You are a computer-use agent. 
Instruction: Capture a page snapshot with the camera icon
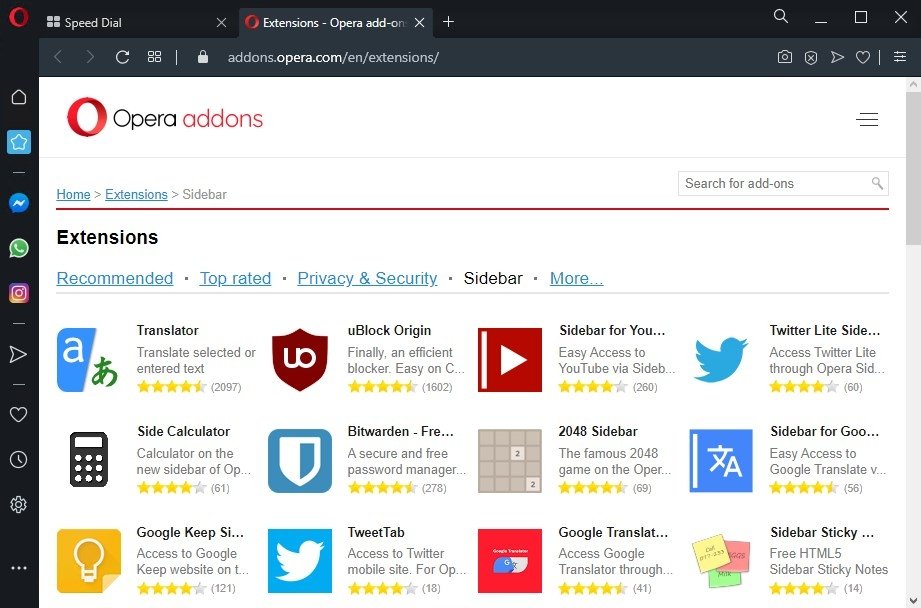pos(785,57)
